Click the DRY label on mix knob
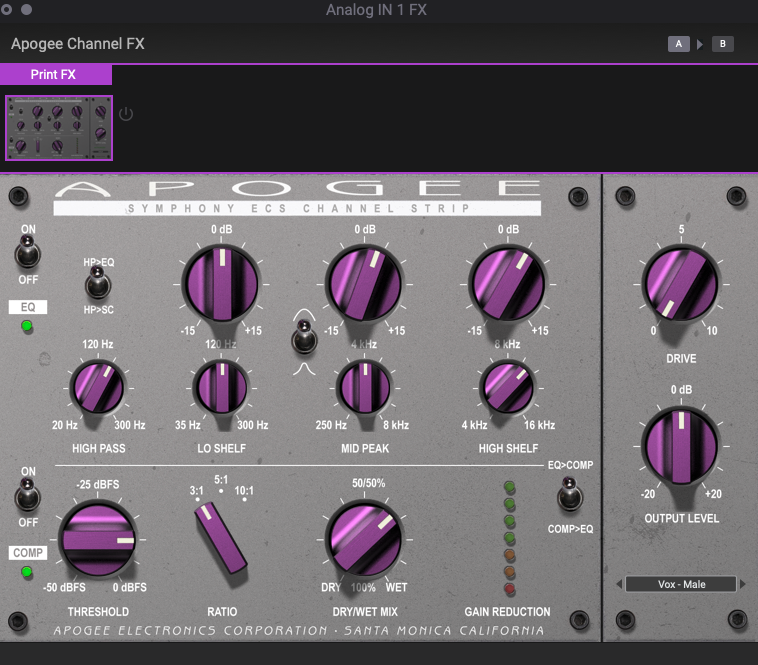Image resolution: width=758 pixels, height=665 pixels. coord(331,588)
